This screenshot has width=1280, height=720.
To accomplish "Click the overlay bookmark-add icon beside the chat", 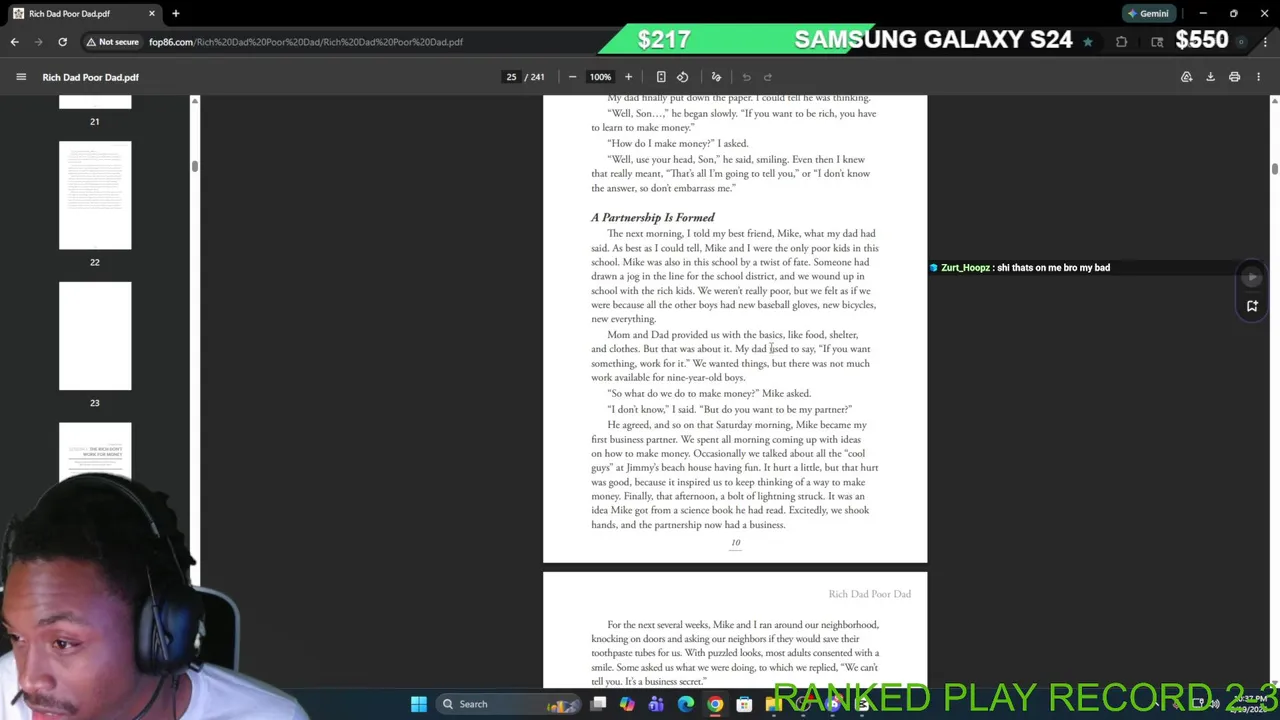I will (1251, 307).
